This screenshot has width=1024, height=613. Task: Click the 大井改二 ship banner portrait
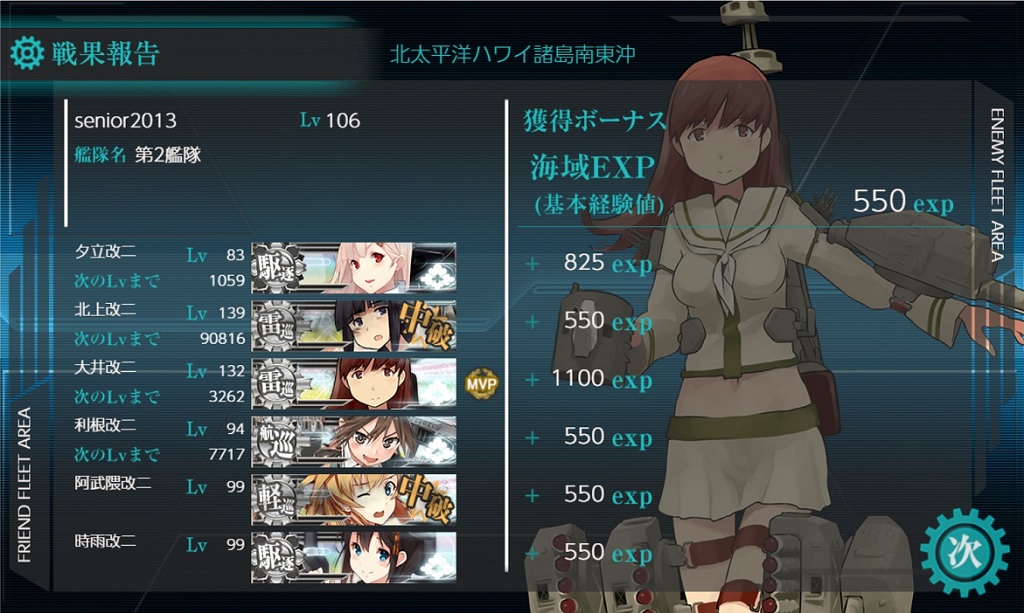[x=354, y=383]
